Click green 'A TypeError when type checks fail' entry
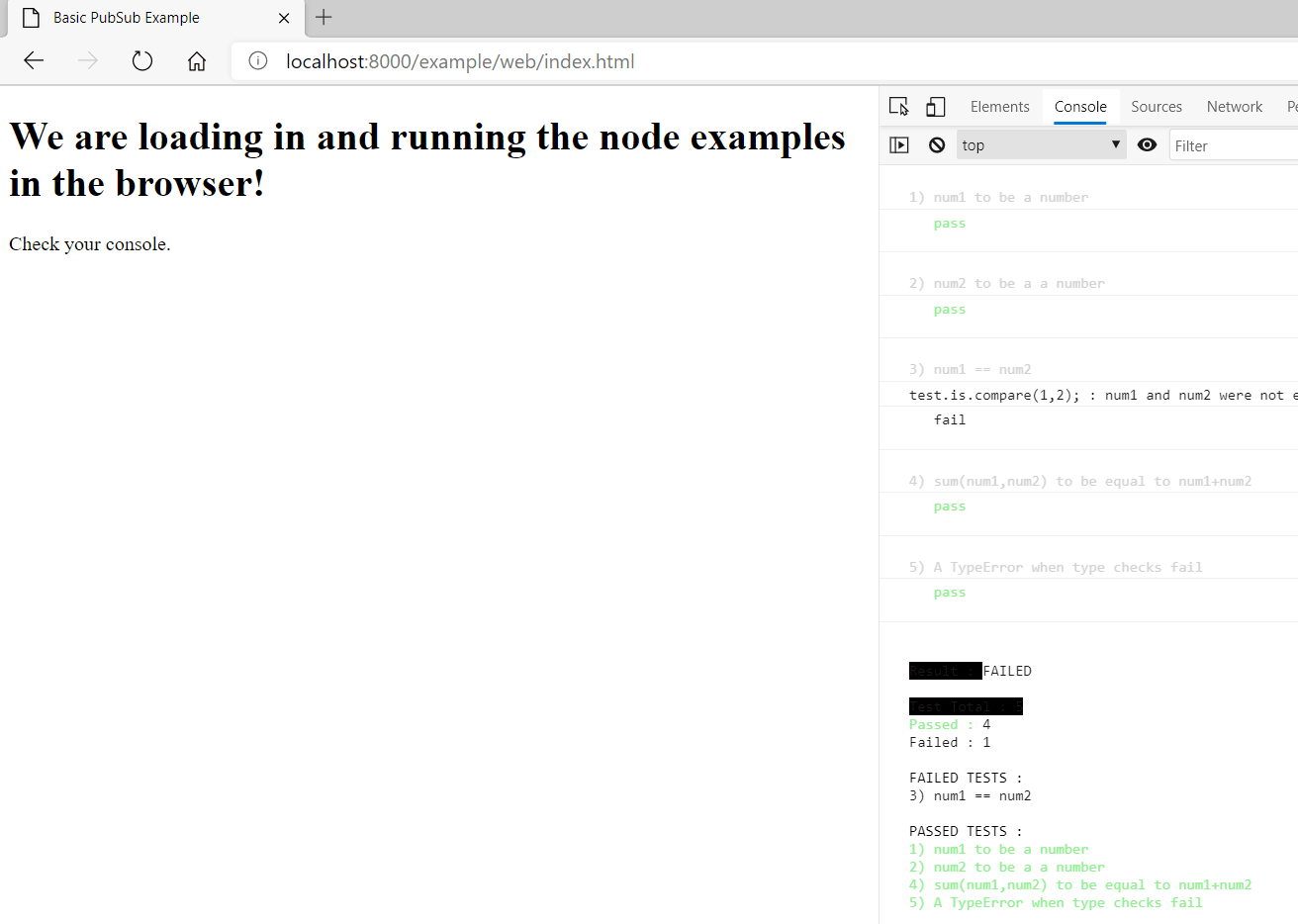Viewport: 1298px width, 924px height. click(1056, 902)
